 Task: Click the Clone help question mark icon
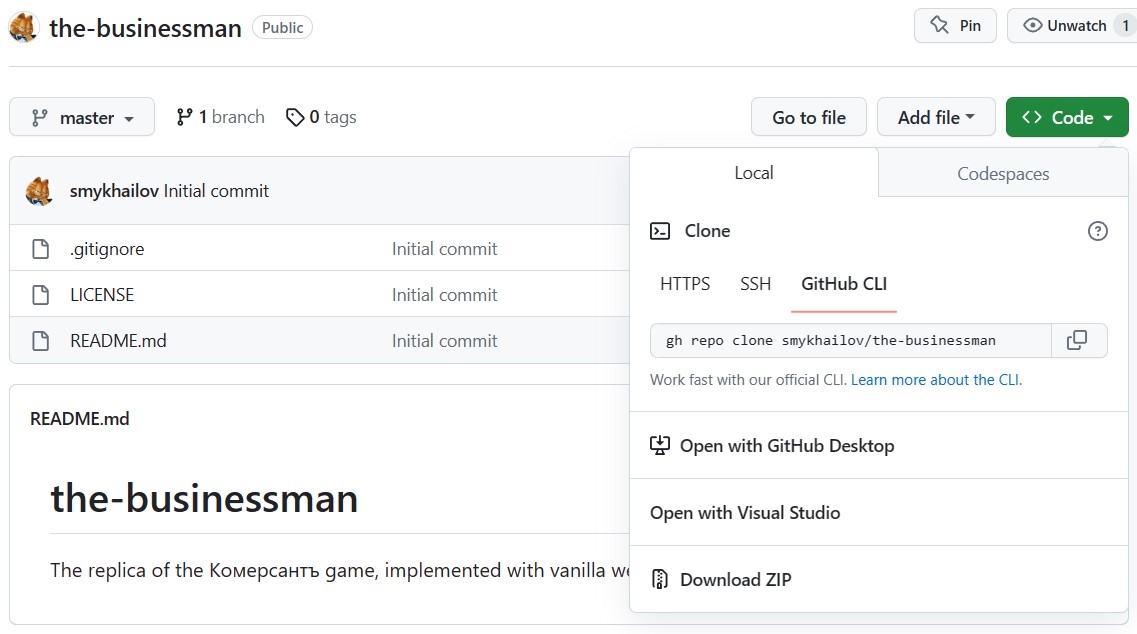pyautogui.click(x=1097, y=231)
